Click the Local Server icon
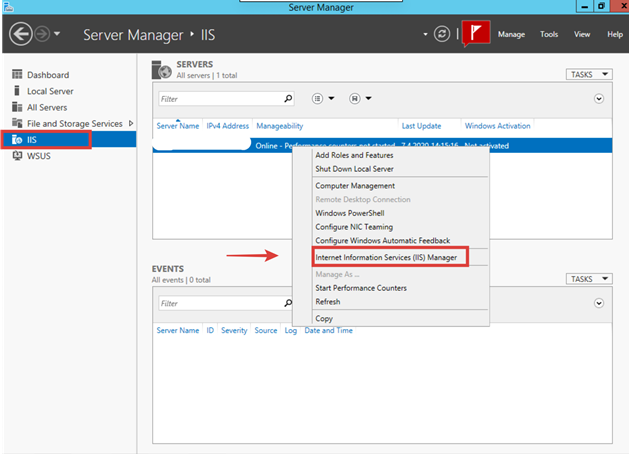Viewport: 629px width, 454px height. pos(17,91)
